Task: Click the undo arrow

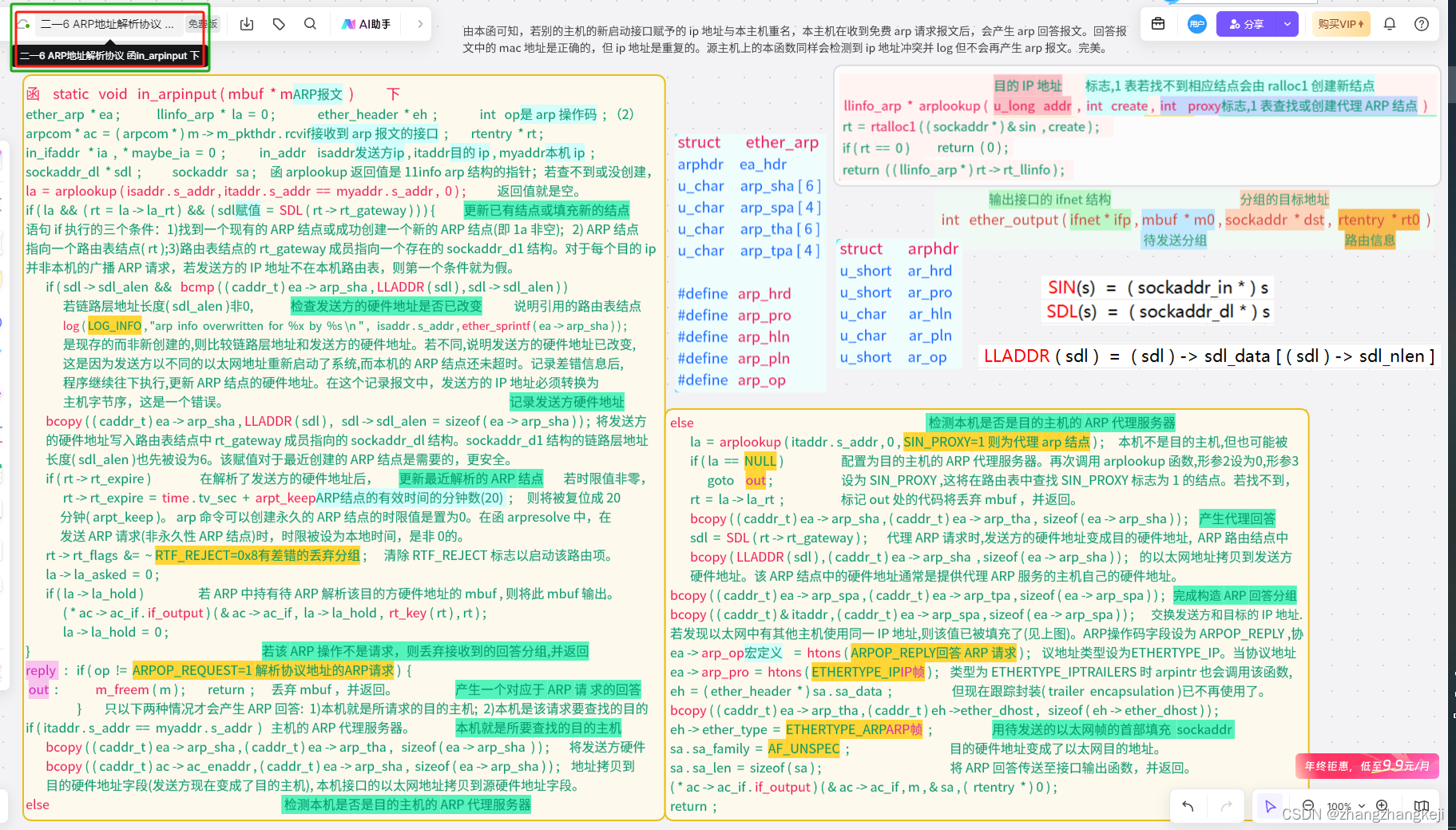Action: point(1188,806)
